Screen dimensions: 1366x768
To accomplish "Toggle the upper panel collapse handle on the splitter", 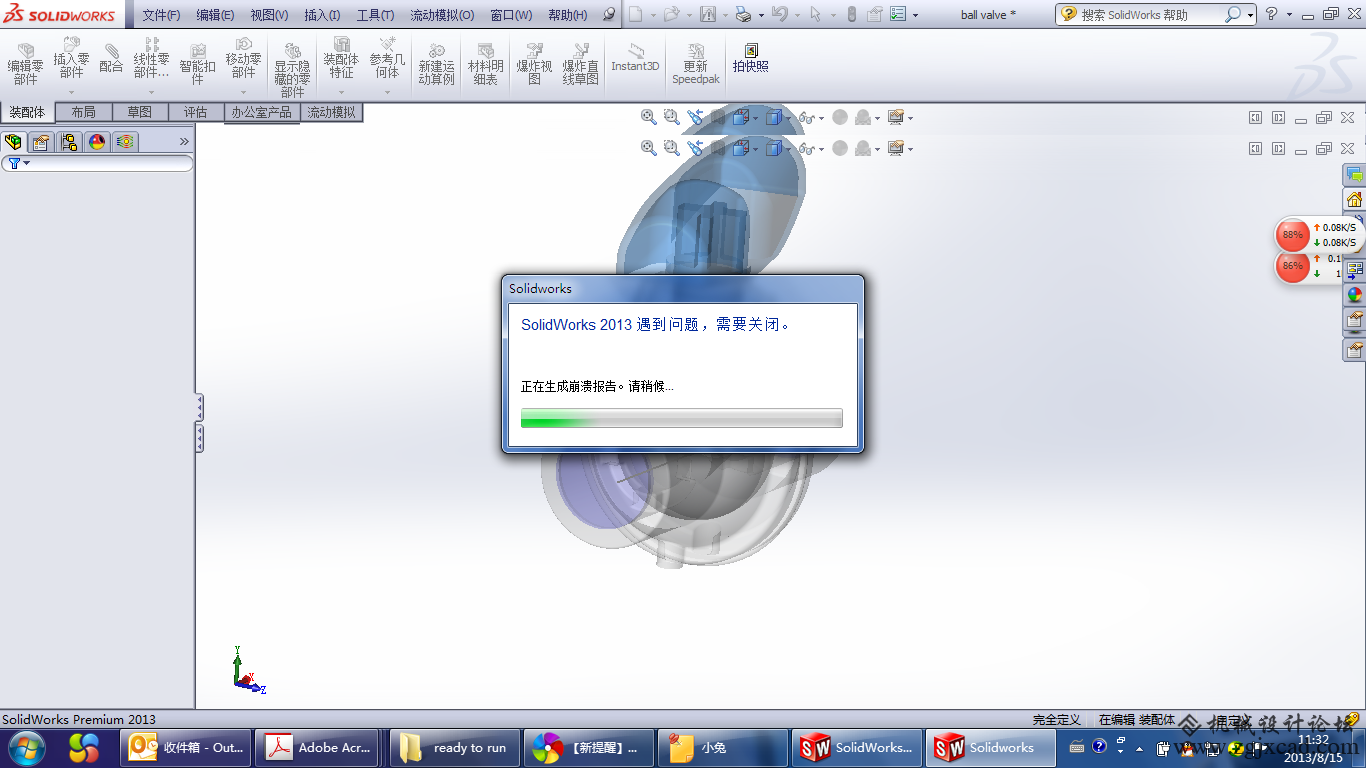I will [x=200, y=407].
